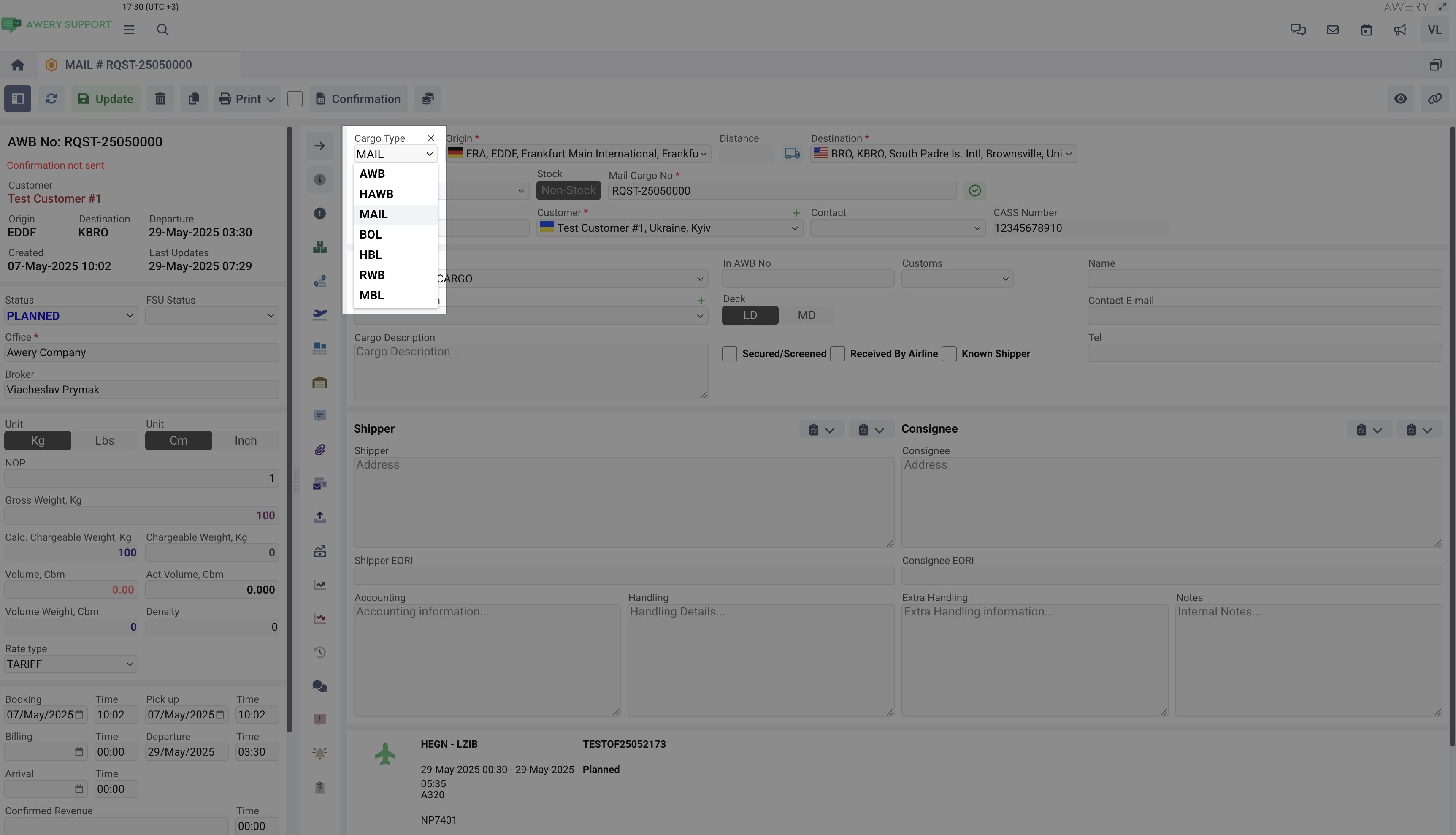The width and height of the screenshot is (1456, 835).
Task: Click the Update button
Action: 106,99
